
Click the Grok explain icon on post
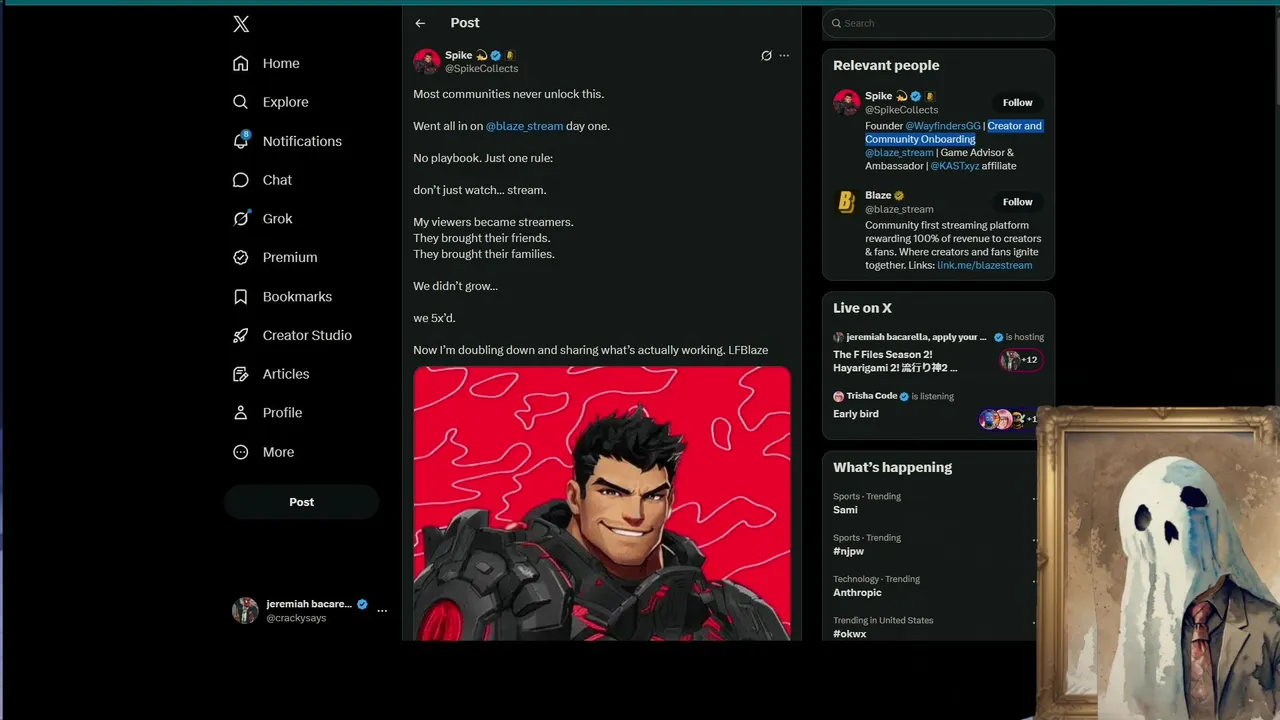[766, 56]
